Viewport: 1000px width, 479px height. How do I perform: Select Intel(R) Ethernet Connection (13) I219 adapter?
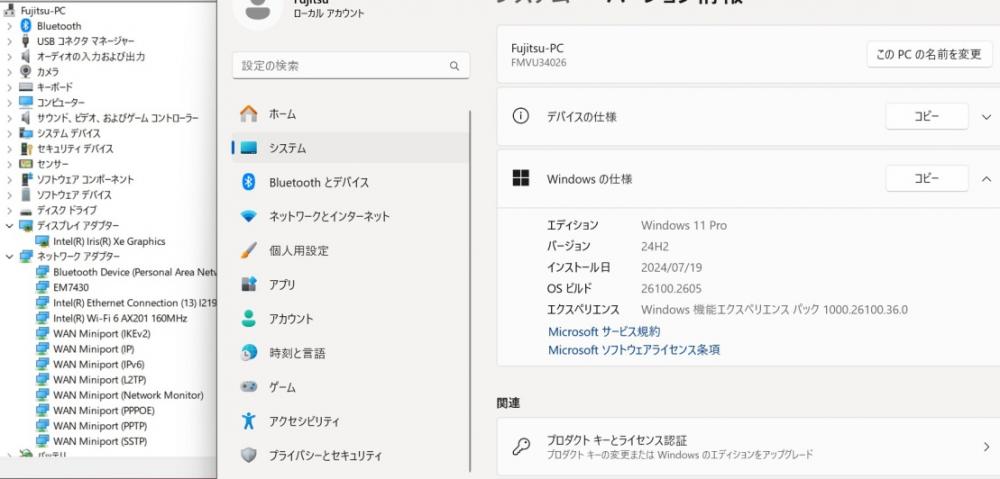[x=135, y=302]
